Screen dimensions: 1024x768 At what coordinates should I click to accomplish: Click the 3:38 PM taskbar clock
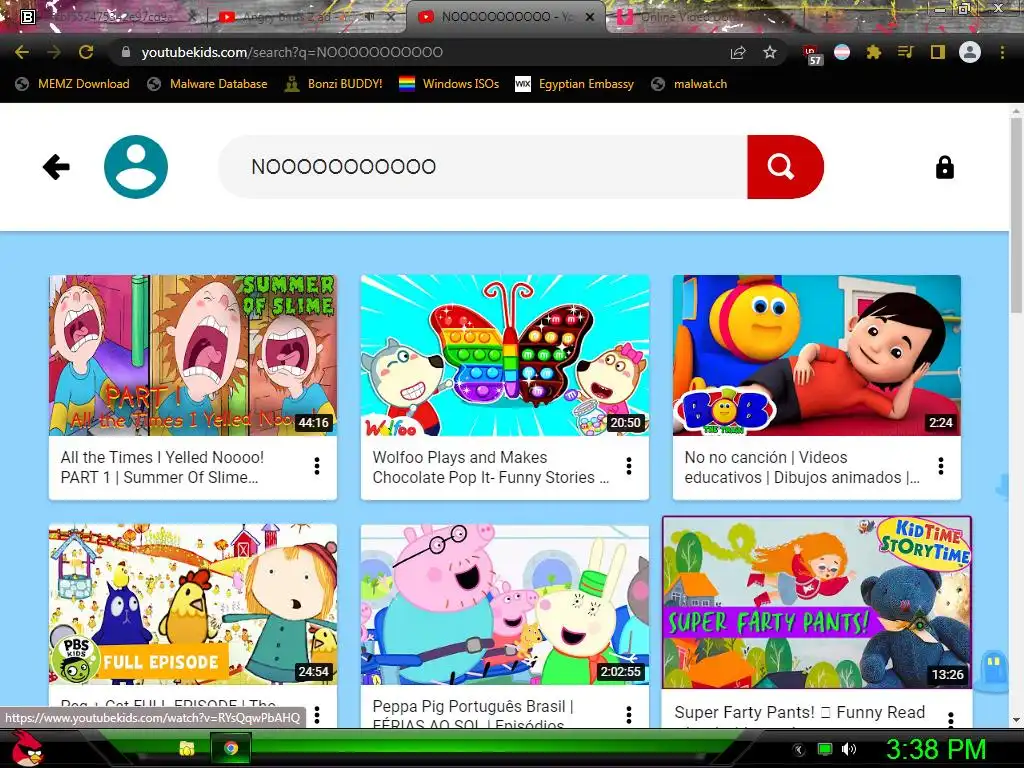coord(936,748)
